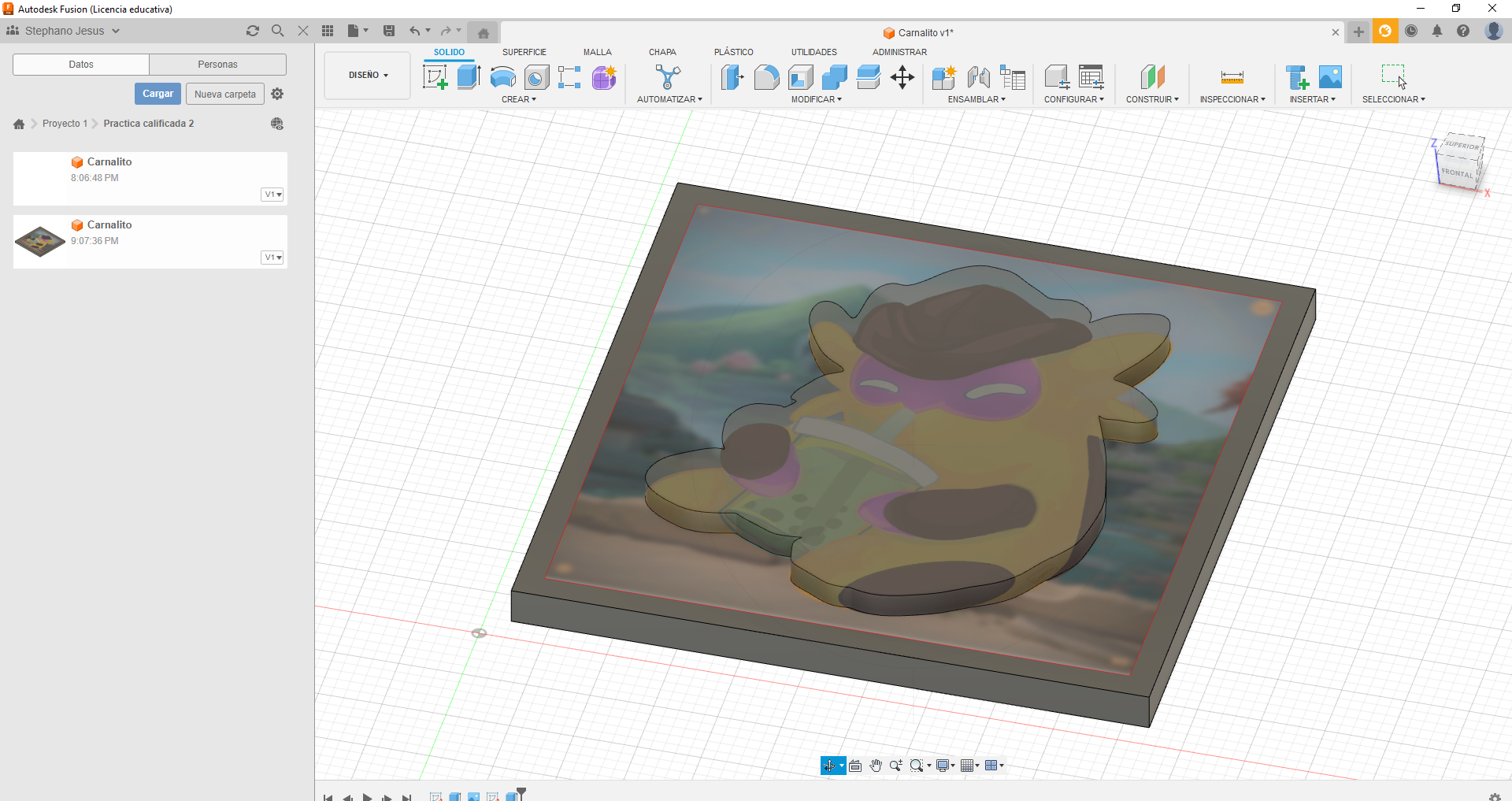Click the Configurar design icon
1512x801 pixels.
1057,77
